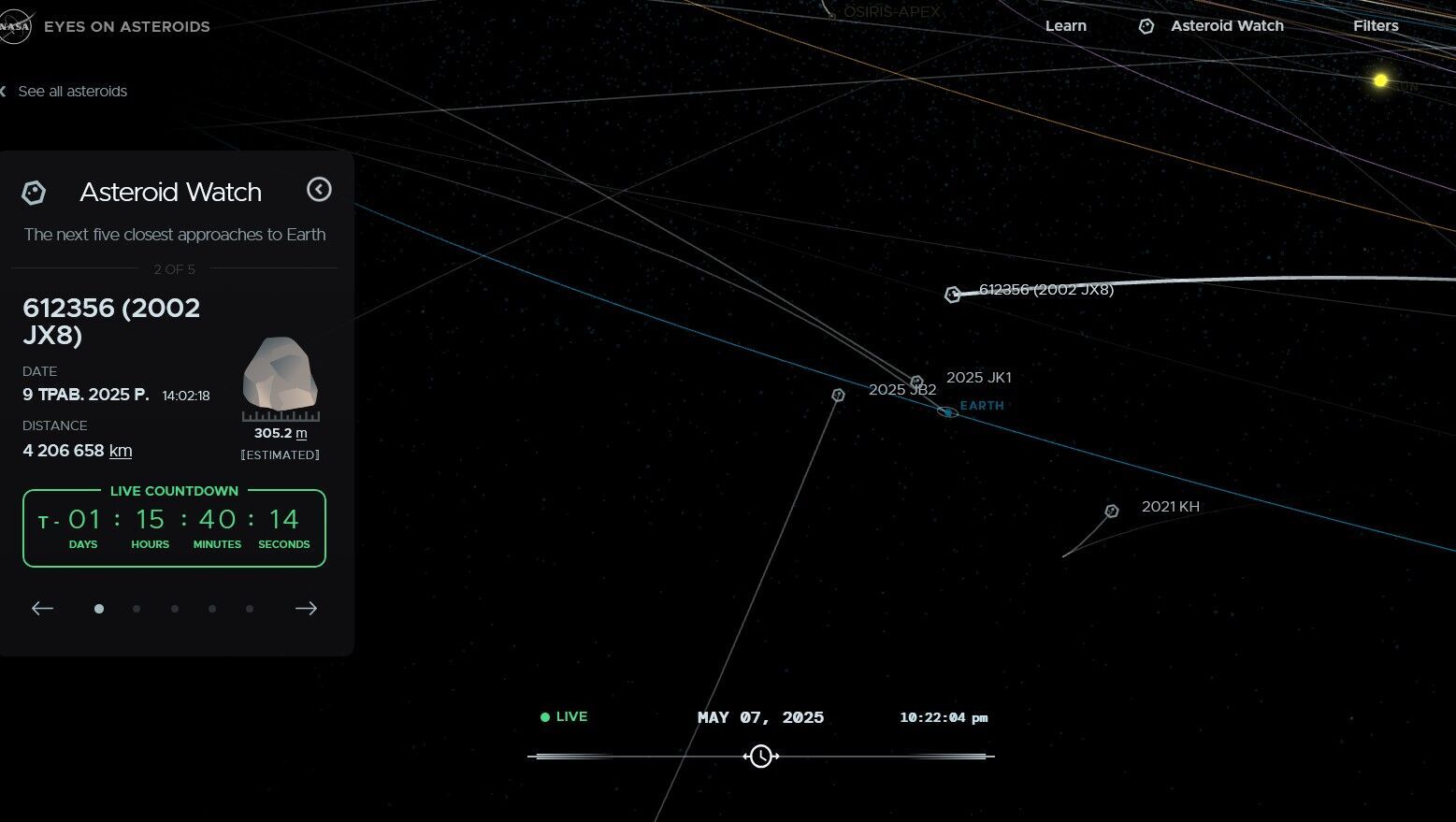Click the right end of the time slider track

point(991,756)
